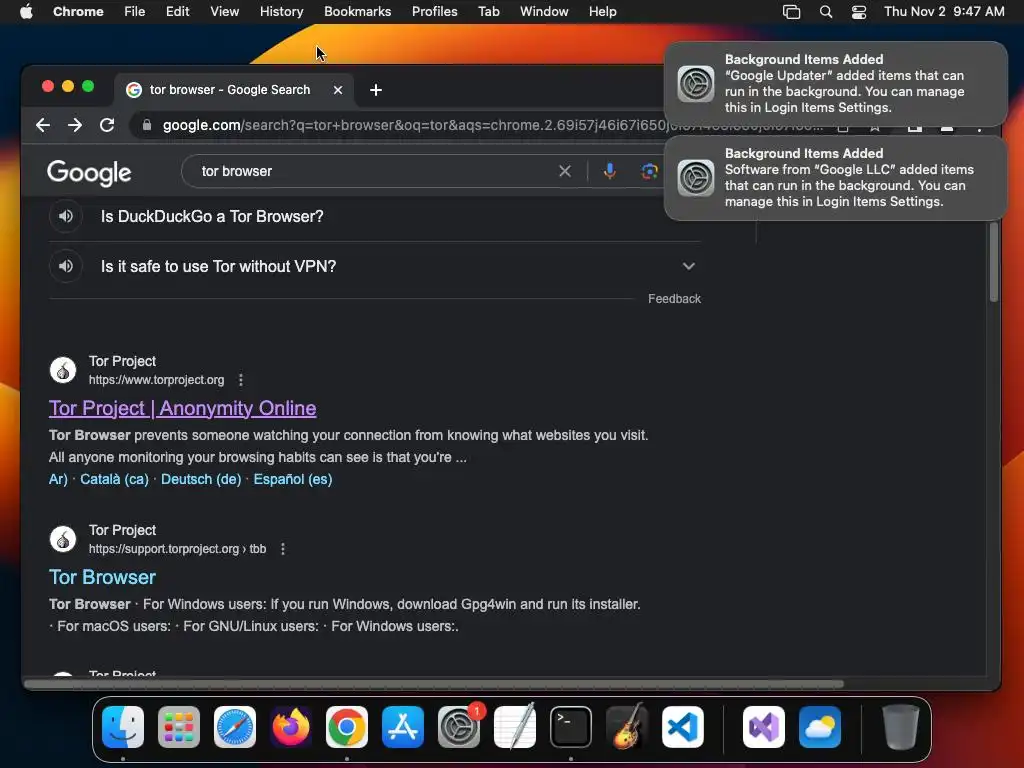Open Visual Studio Code from the Dock
Image resolution: width=1024 pixels, height=768 pixels.
point(683,727)
